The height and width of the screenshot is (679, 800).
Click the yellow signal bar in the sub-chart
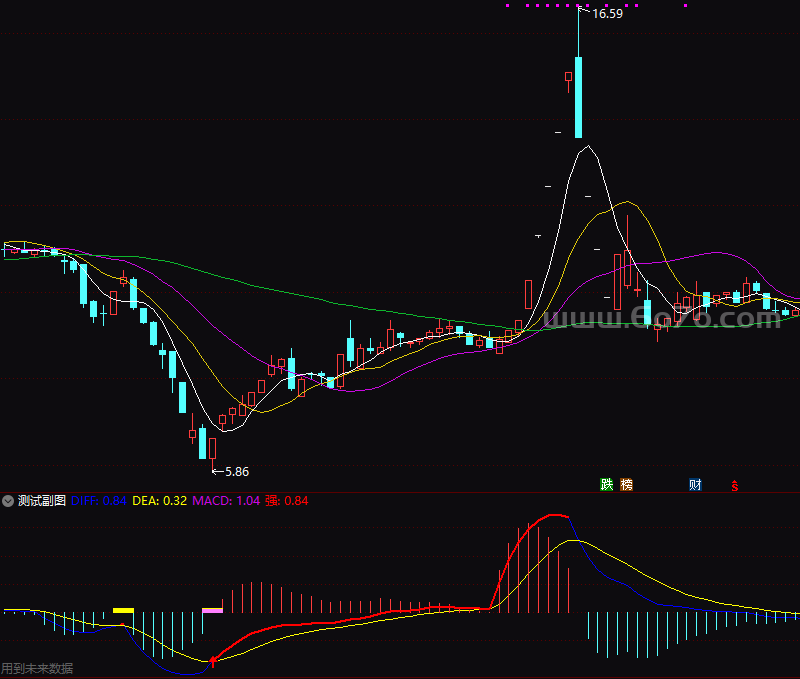pyautogui.click(x=123, y=610)
